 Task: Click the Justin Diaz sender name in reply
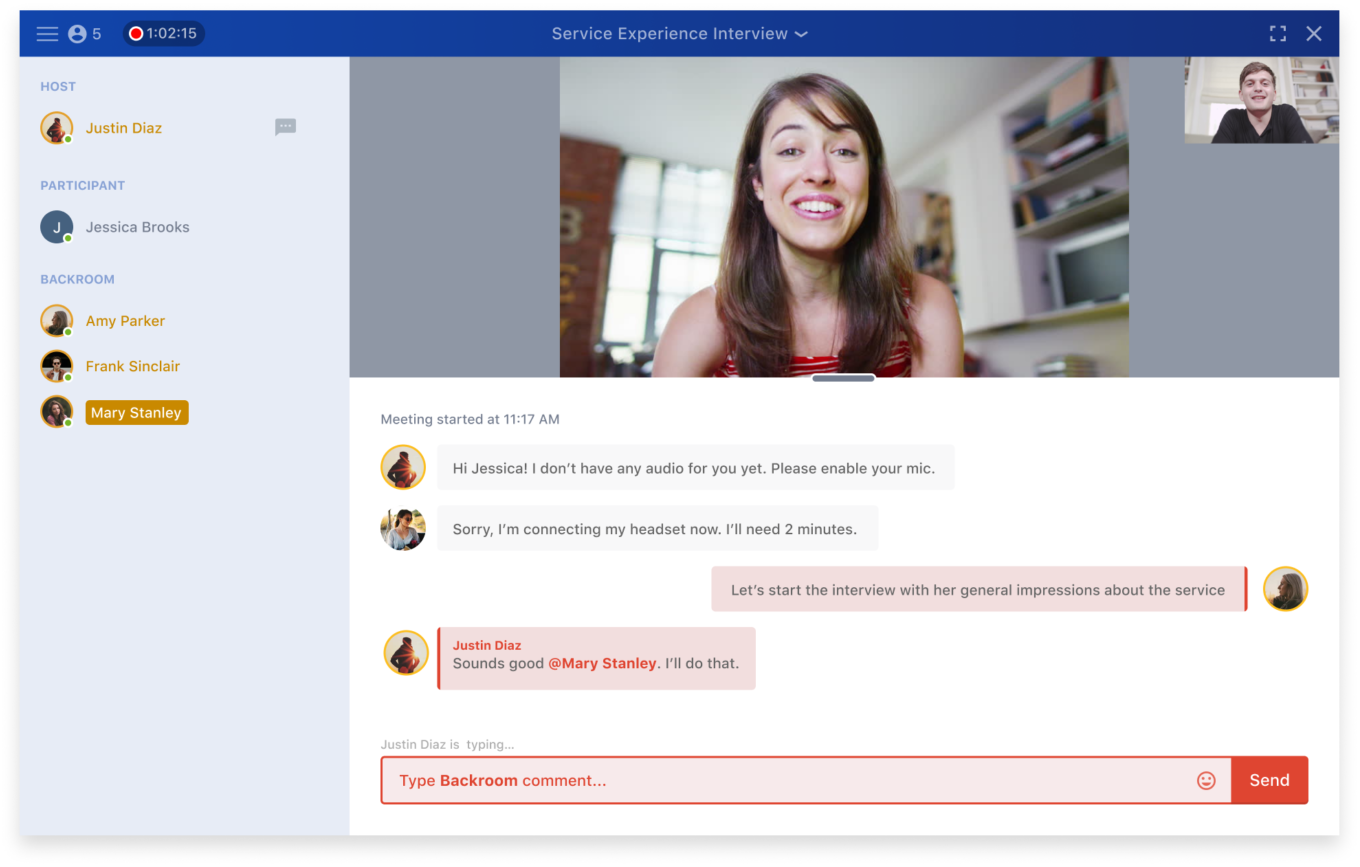click(x=487, y=645)
